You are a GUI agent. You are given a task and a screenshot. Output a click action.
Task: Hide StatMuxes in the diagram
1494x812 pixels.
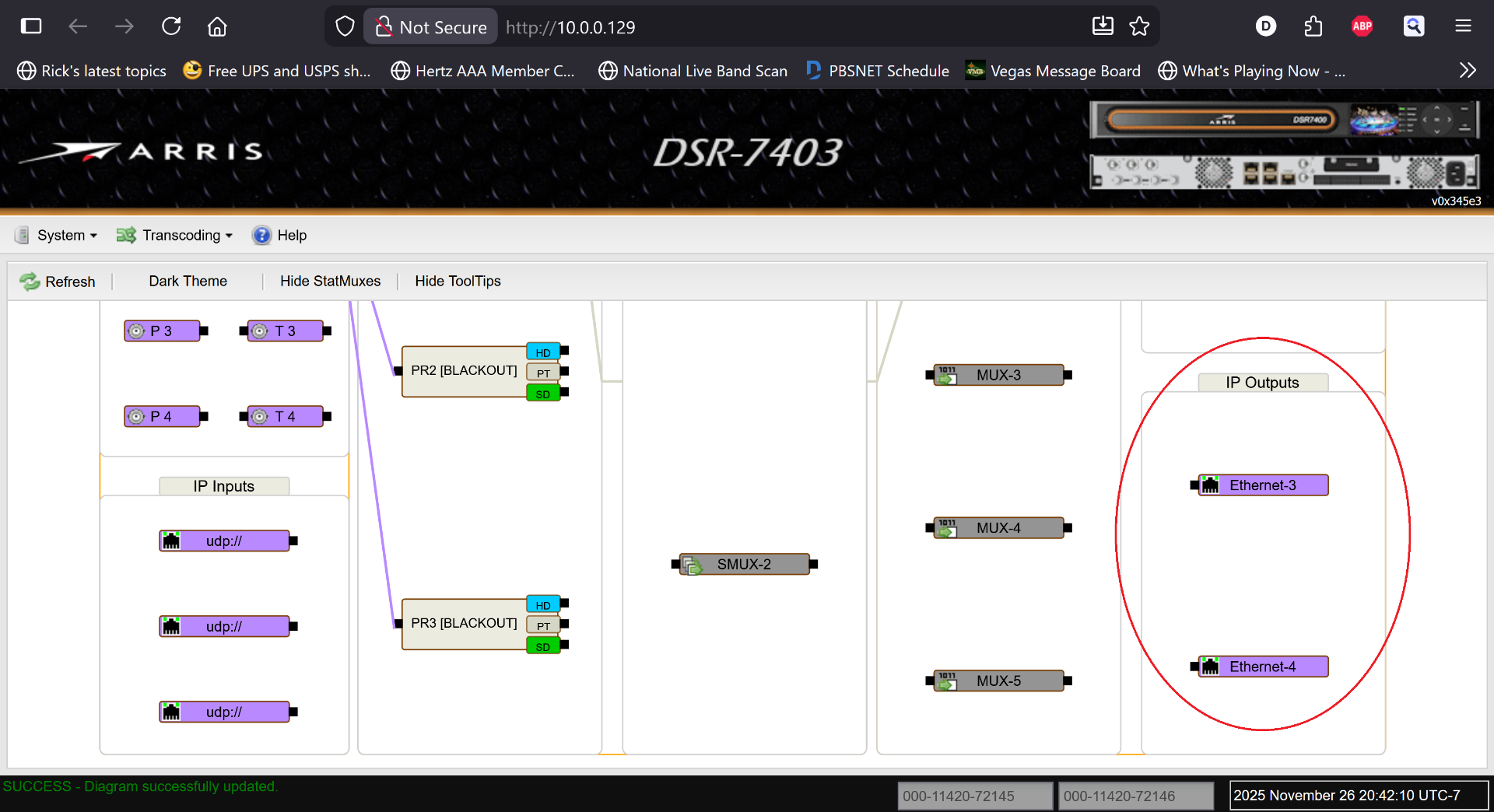pos(330,281)
